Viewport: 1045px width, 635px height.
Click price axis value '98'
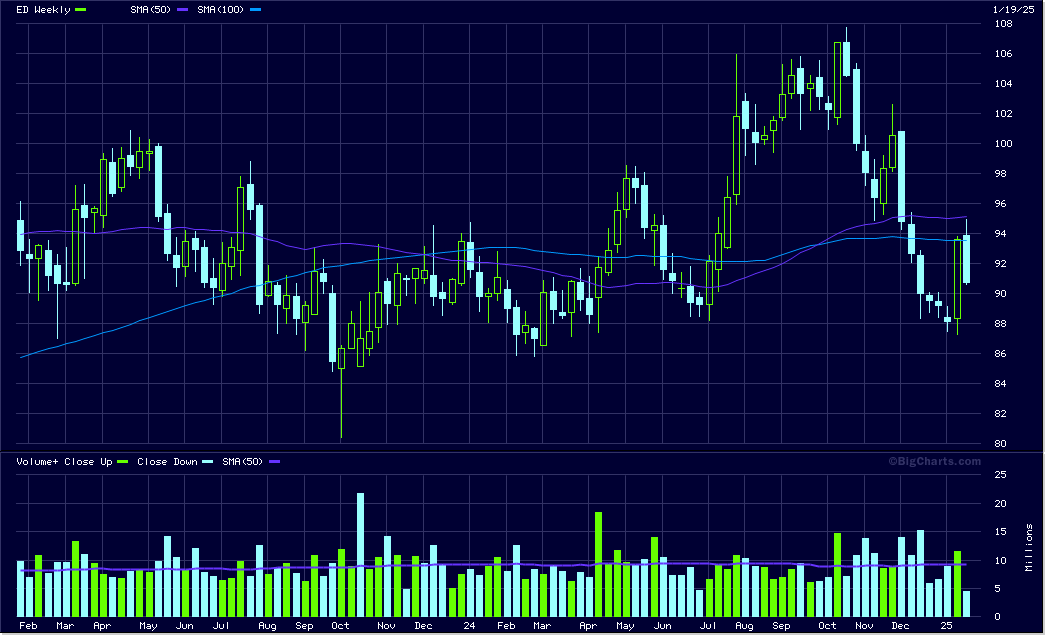pyautogui.click(x=1000, y=174)
